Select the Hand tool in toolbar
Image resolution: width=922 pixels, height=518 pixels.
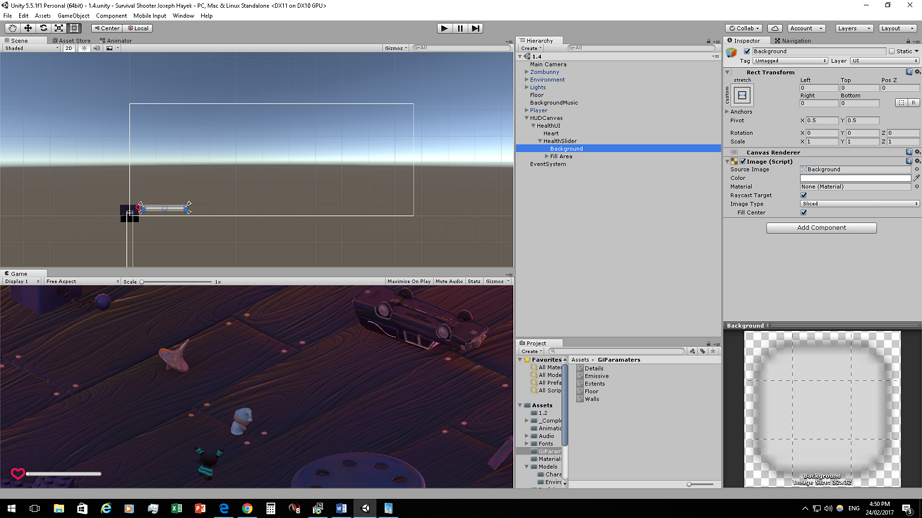pyautogui.click(x=12, y=28)
